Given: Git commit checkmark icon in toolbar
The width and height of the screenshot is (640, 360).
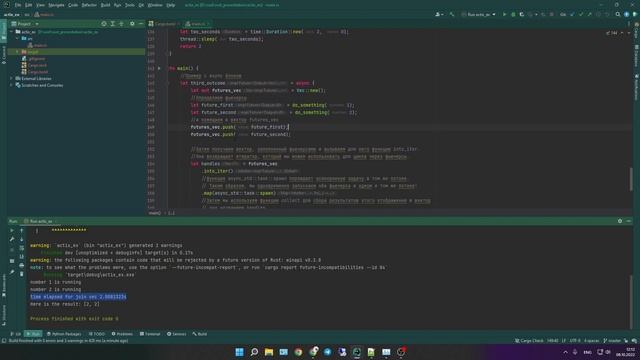Looking at the screenshot, I should point(581,14).
